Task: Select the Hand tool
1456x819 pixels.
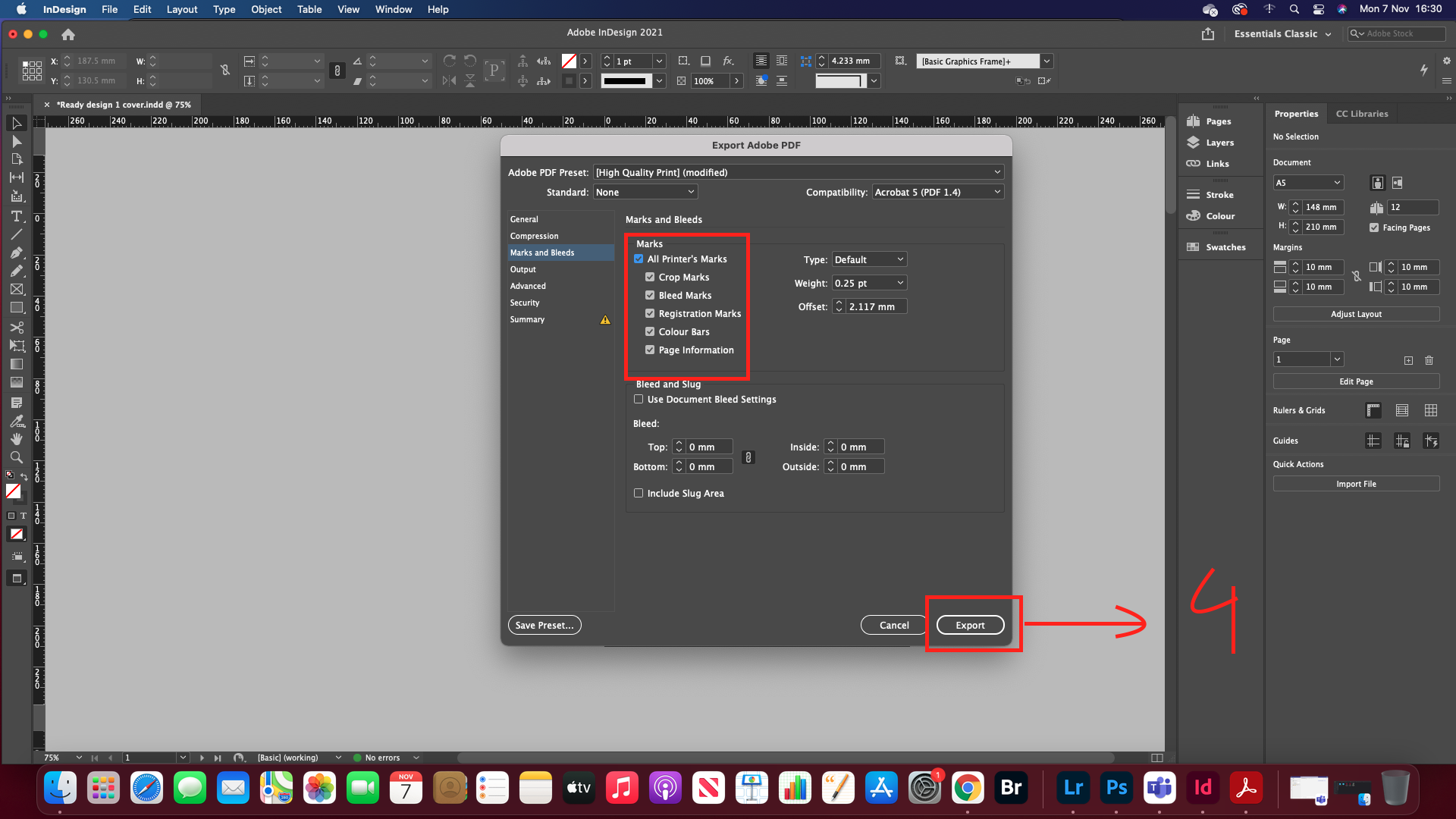Action: [x=16, y=439]
